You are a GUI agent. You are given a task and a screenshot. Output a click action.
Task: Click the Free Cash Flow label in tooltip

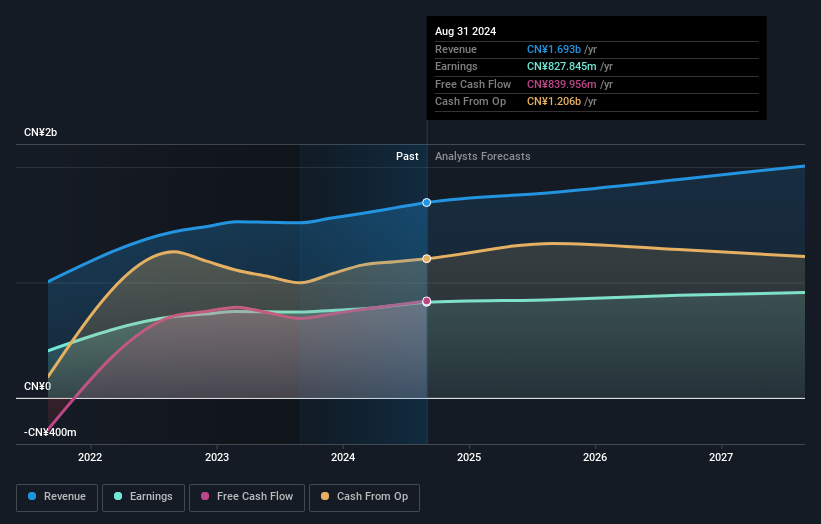coord(473,84)
